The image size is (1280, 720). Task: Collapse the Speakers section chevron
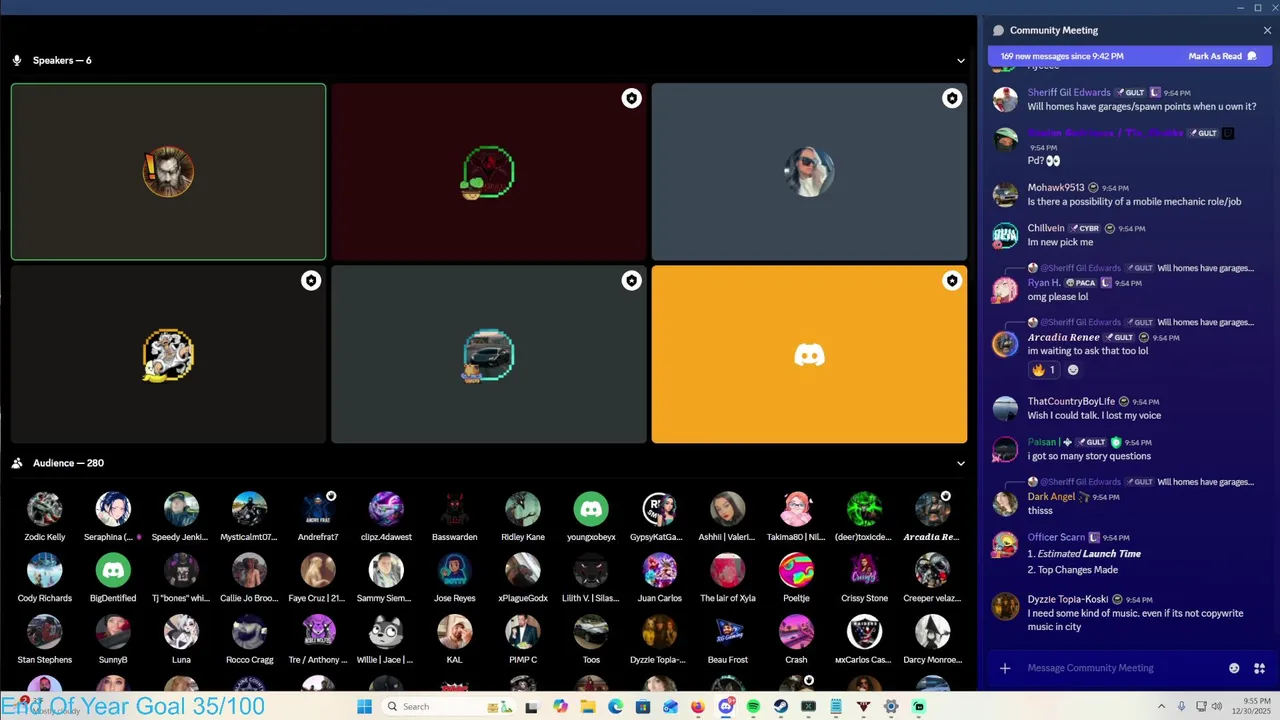pos(961,60)
